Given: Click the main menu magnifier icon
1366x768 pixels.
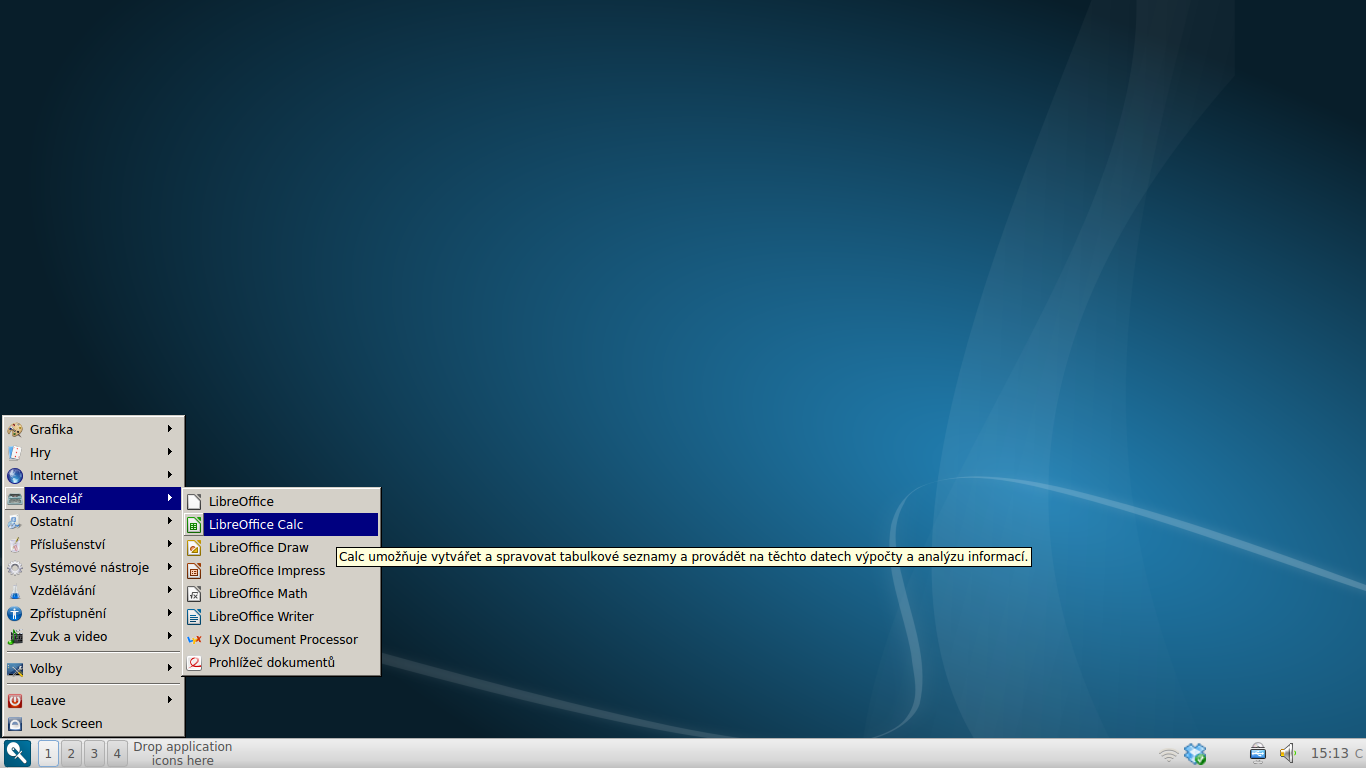Looking at the screenshot, I should (x=15, y=753).
